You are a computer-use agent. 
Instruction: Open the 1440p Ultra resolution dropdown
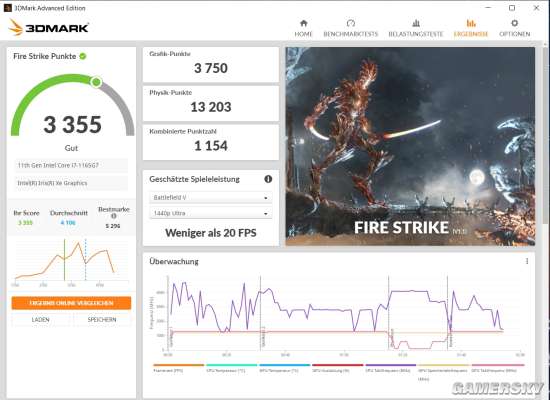[211, 213]
